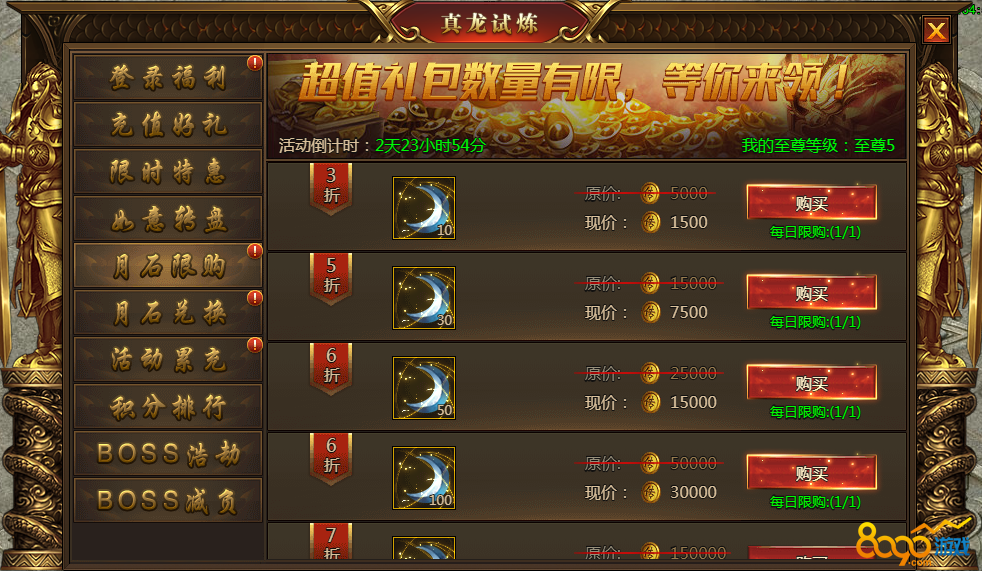Open the 登录福利 tab
This screenshot has width=982, height=571.
coord(168,78)
